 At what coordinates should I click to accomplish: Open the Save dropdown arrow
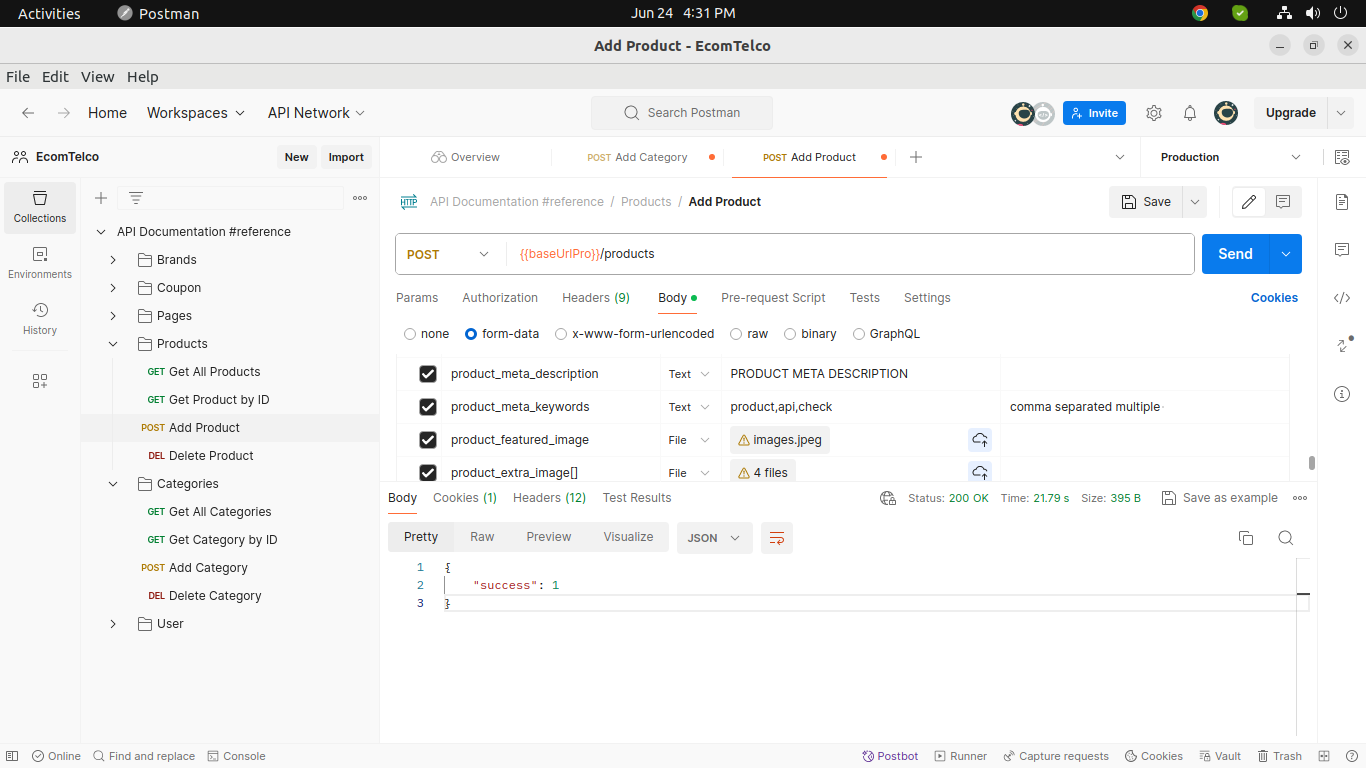click(x=1194, y=202)
